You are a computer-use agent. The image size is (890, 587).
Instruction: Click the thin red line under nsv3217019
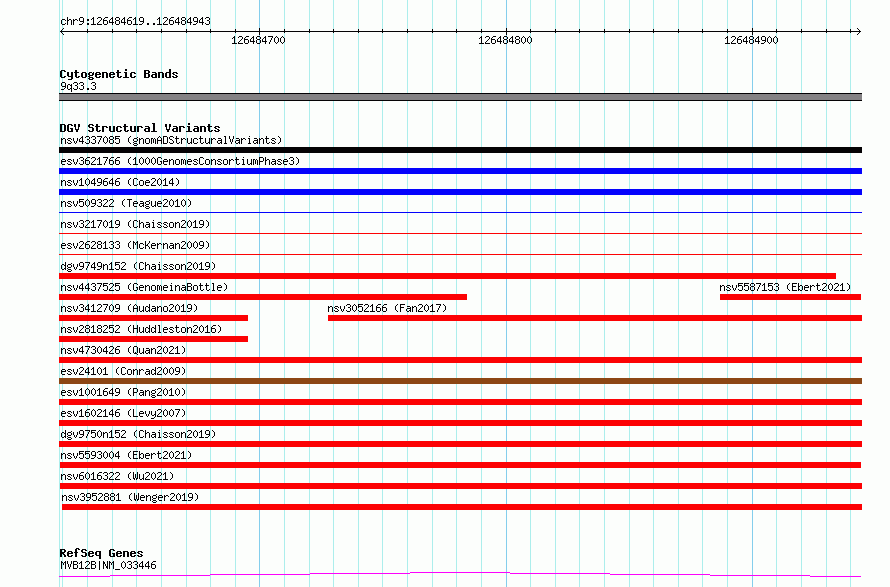(x=460, y=233)
